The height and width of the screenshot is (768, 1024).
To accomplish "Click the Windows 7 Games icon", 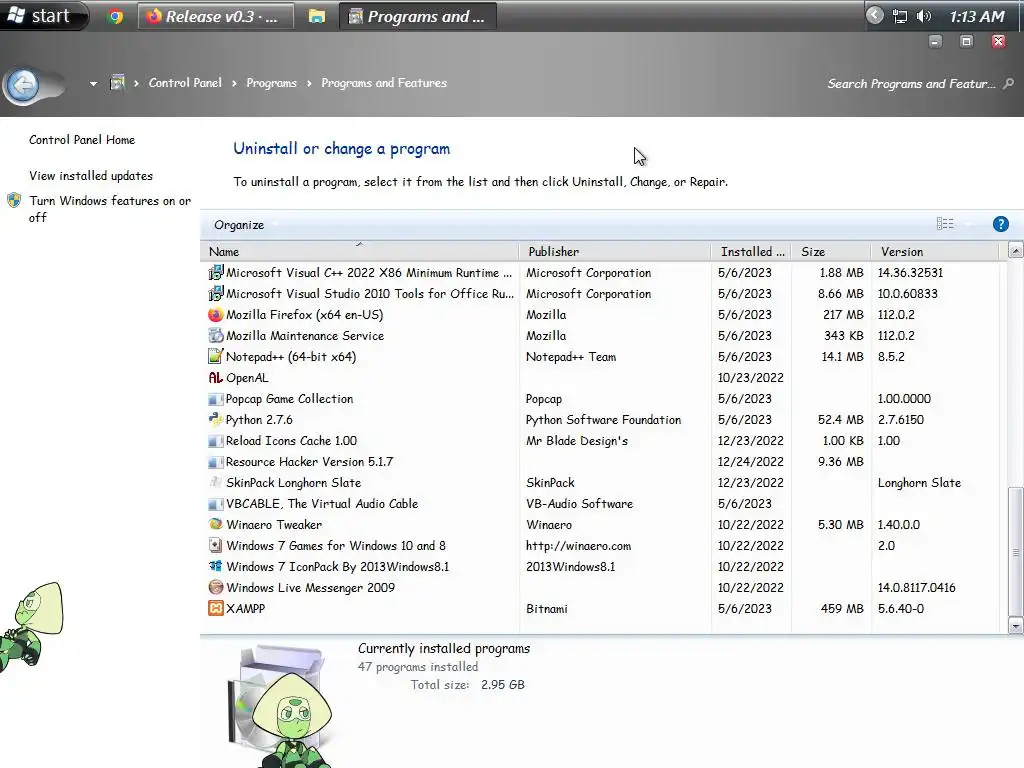I will point(216,545).
